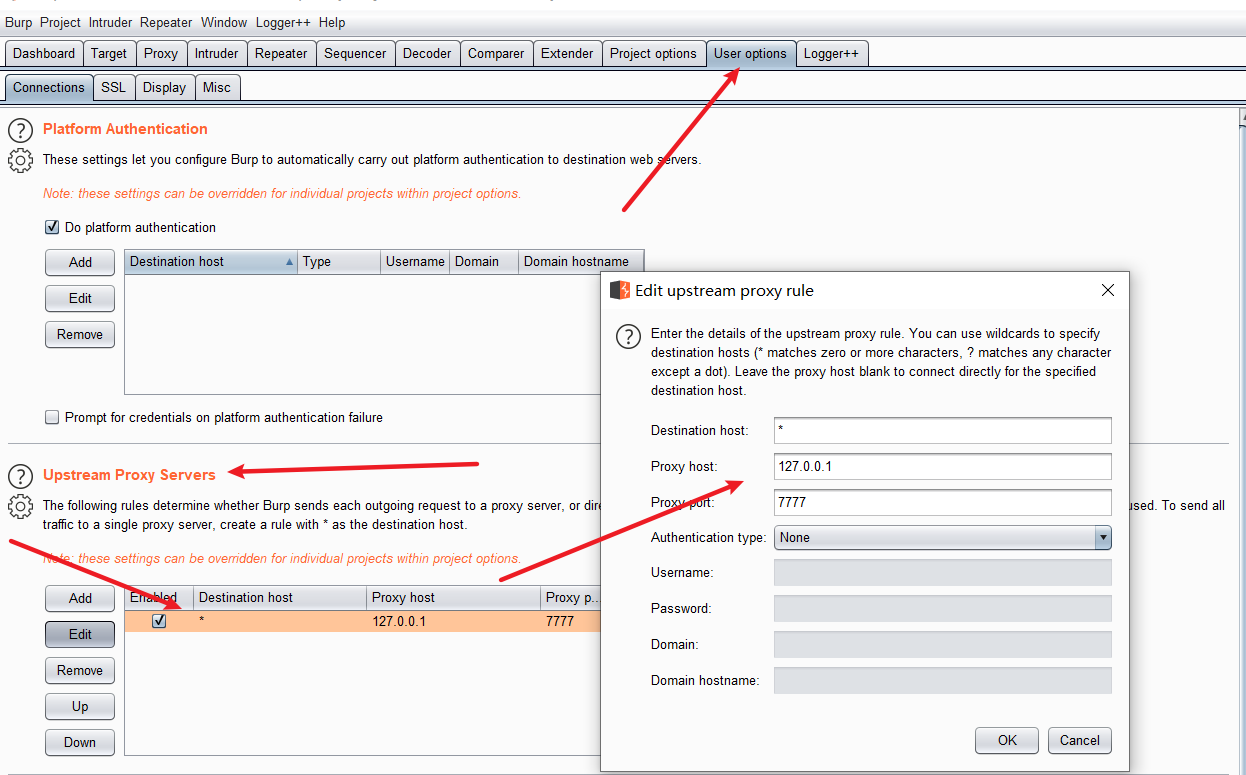The width and height of the screenshot is (1246, 775).
Task: Click Domain column header in authentication table
Action: [x=484, y=262]
